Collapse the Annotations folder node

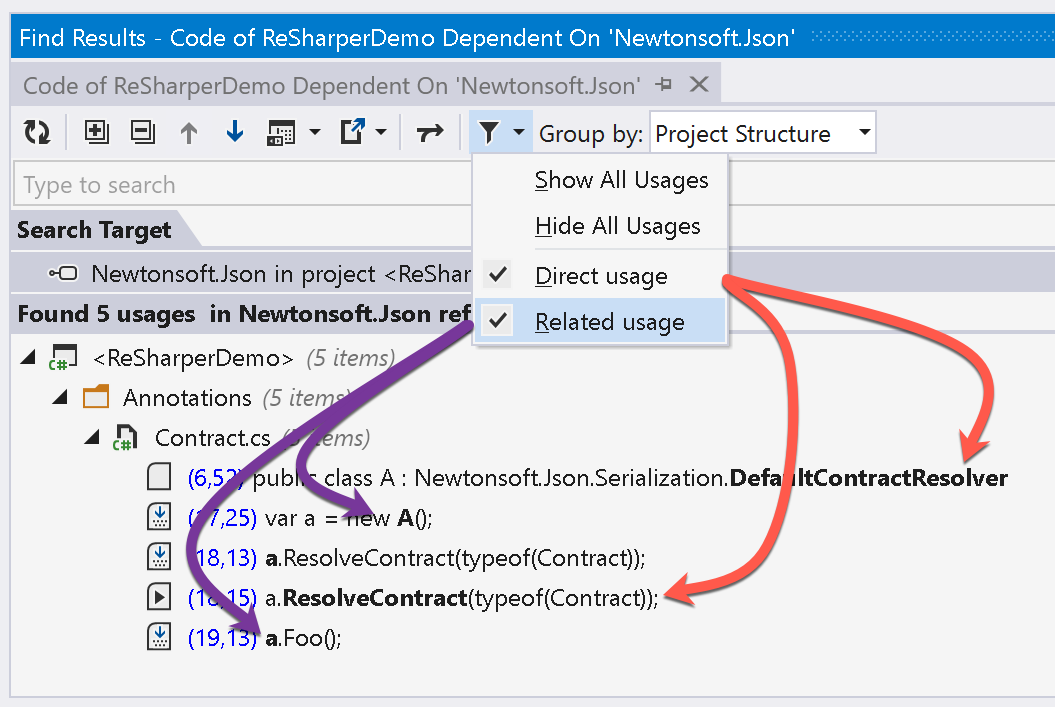(x=60, y=398)
